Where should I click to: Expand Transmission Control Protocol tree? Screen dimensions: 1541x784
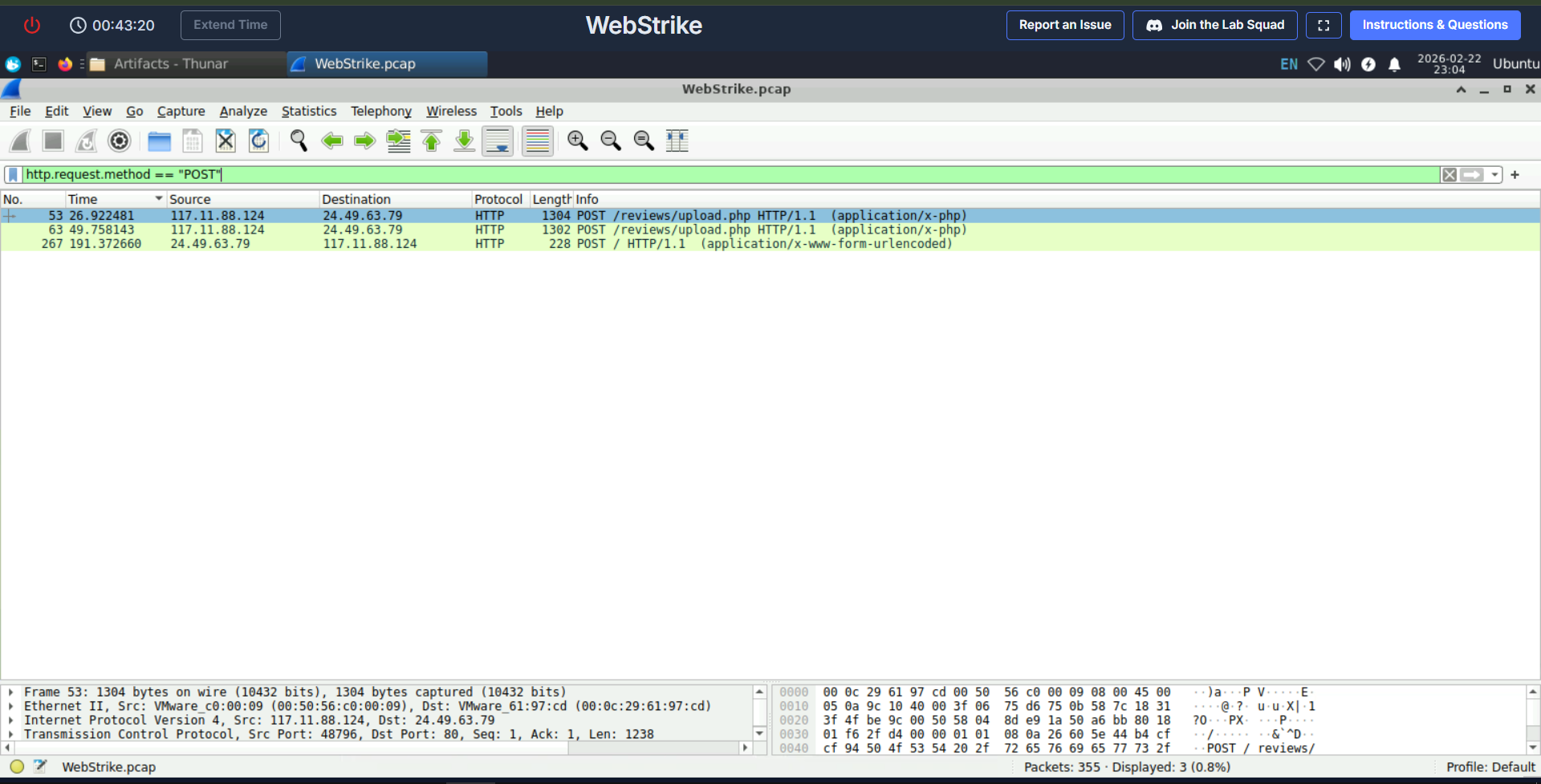(x=10, y=734)
